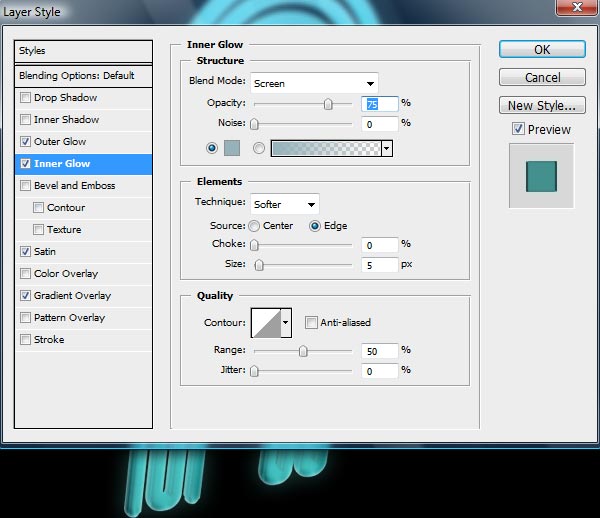Screen dimensions: 600x518
Task: Click the Jitter slider handle
Action: point(254,371)
